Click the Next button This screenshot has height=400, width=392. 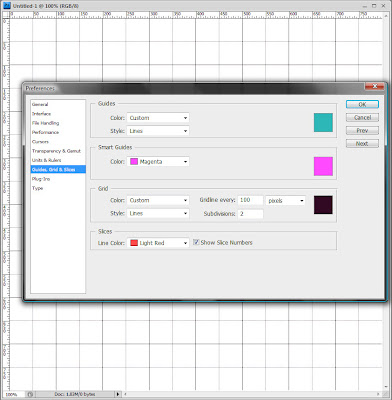click(x=362, y=144)
